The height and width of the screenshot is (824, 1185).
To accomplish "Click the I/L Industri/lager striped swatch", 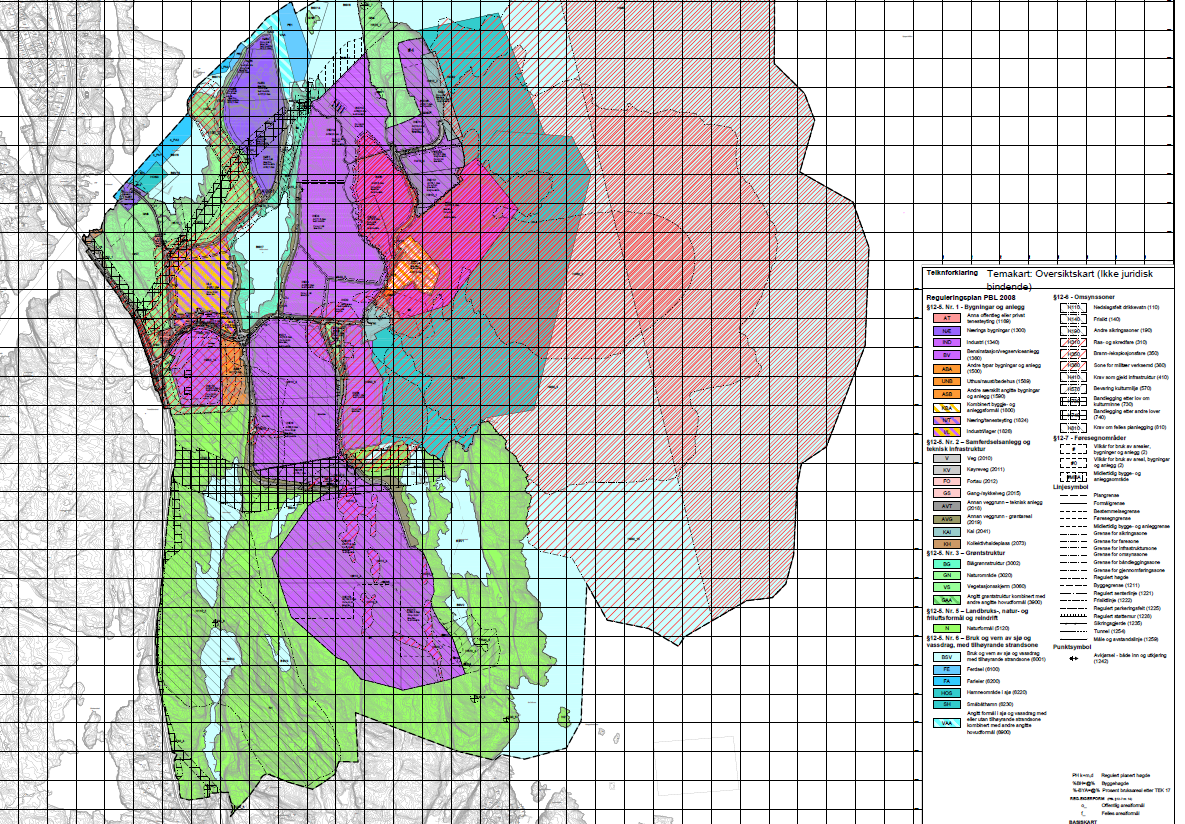I will tap(946, 433).
